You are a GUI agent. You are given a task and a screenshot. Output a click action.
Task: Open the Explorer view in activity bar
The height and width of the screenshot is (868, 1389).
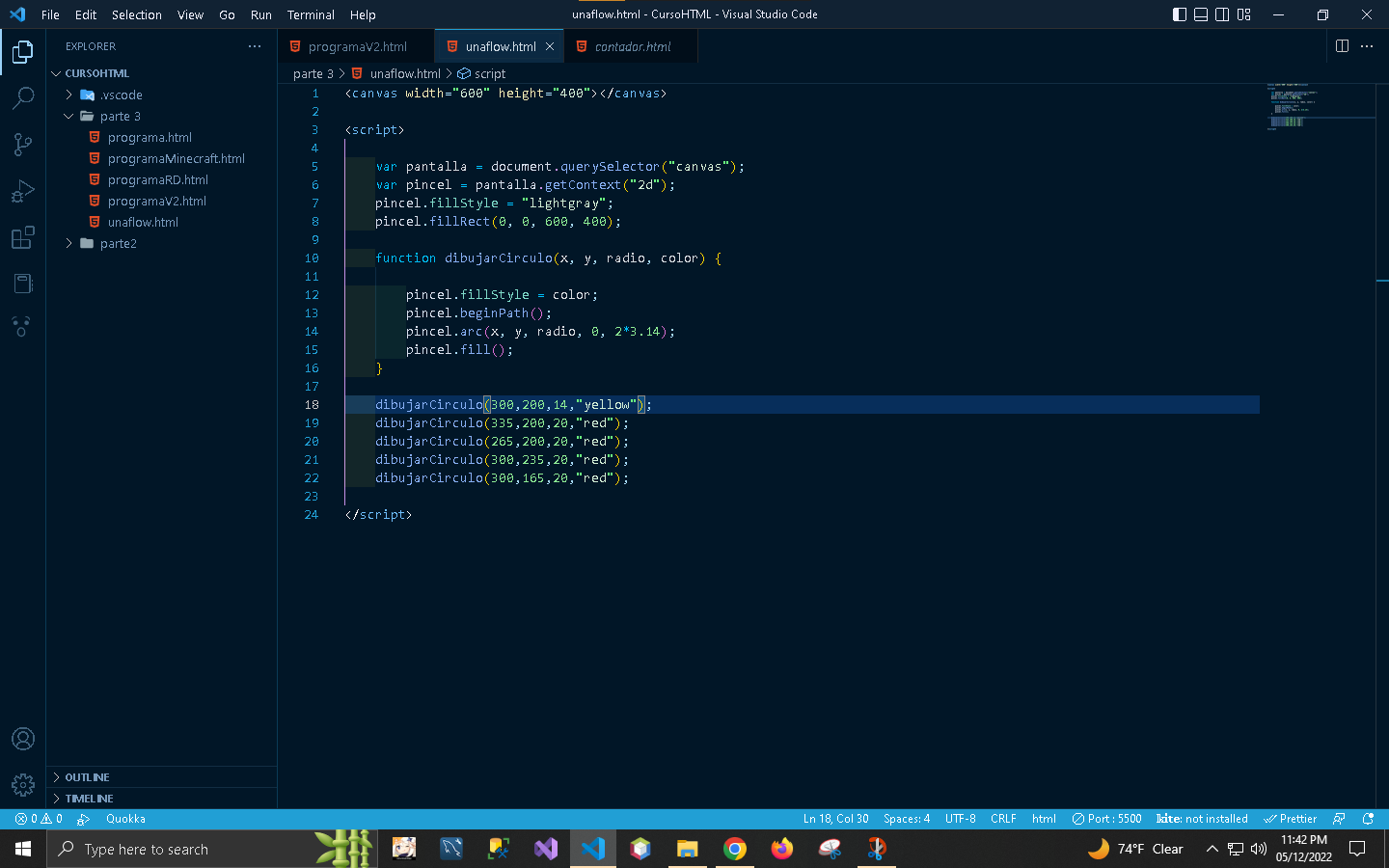(23, 51)
